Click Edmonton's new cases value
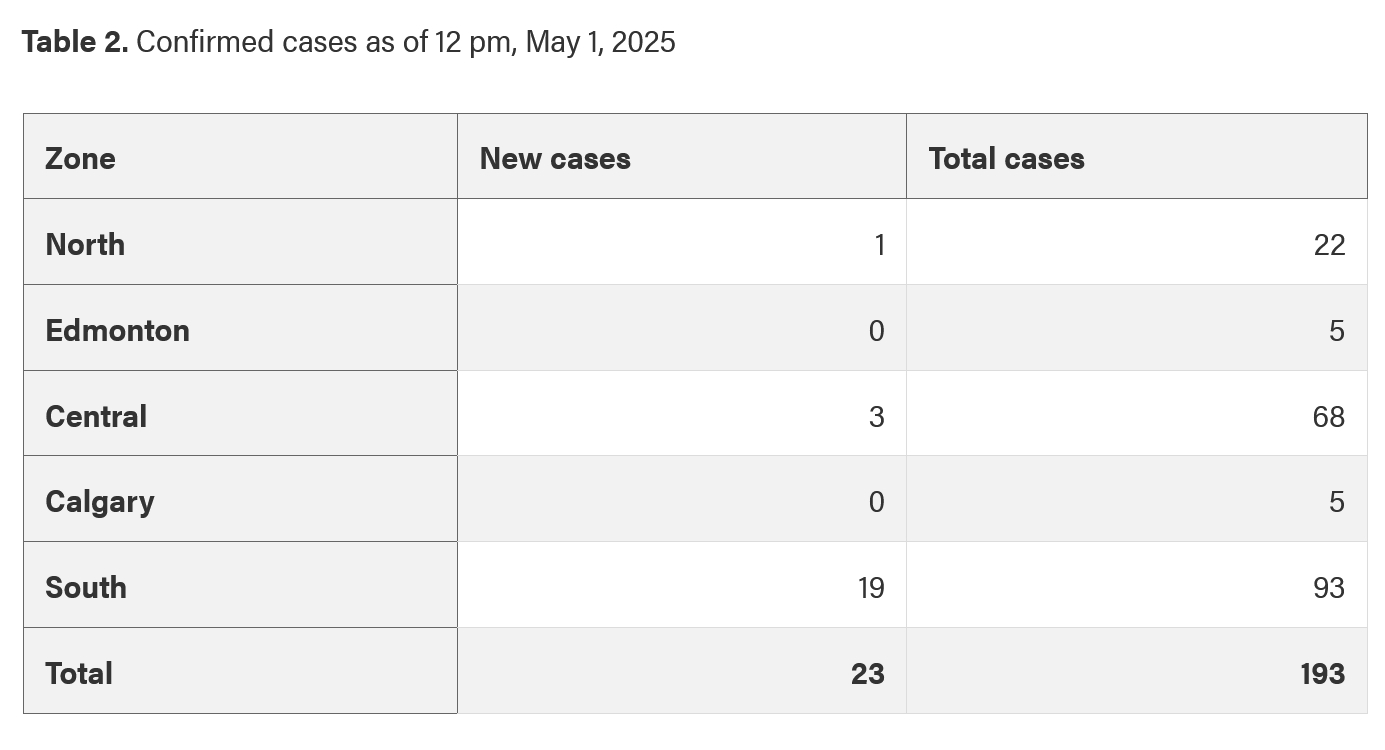Screen dimensions: 1385x750 pos(876,330)
